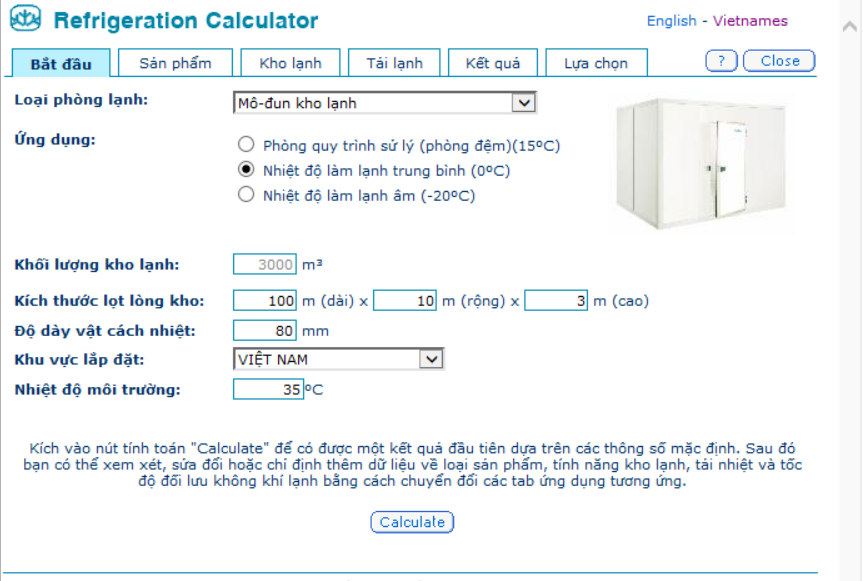This screenshot has height=581, width=863.
Task: Open the Loại phòng lạnh dropdown
Action: [524, 102]
